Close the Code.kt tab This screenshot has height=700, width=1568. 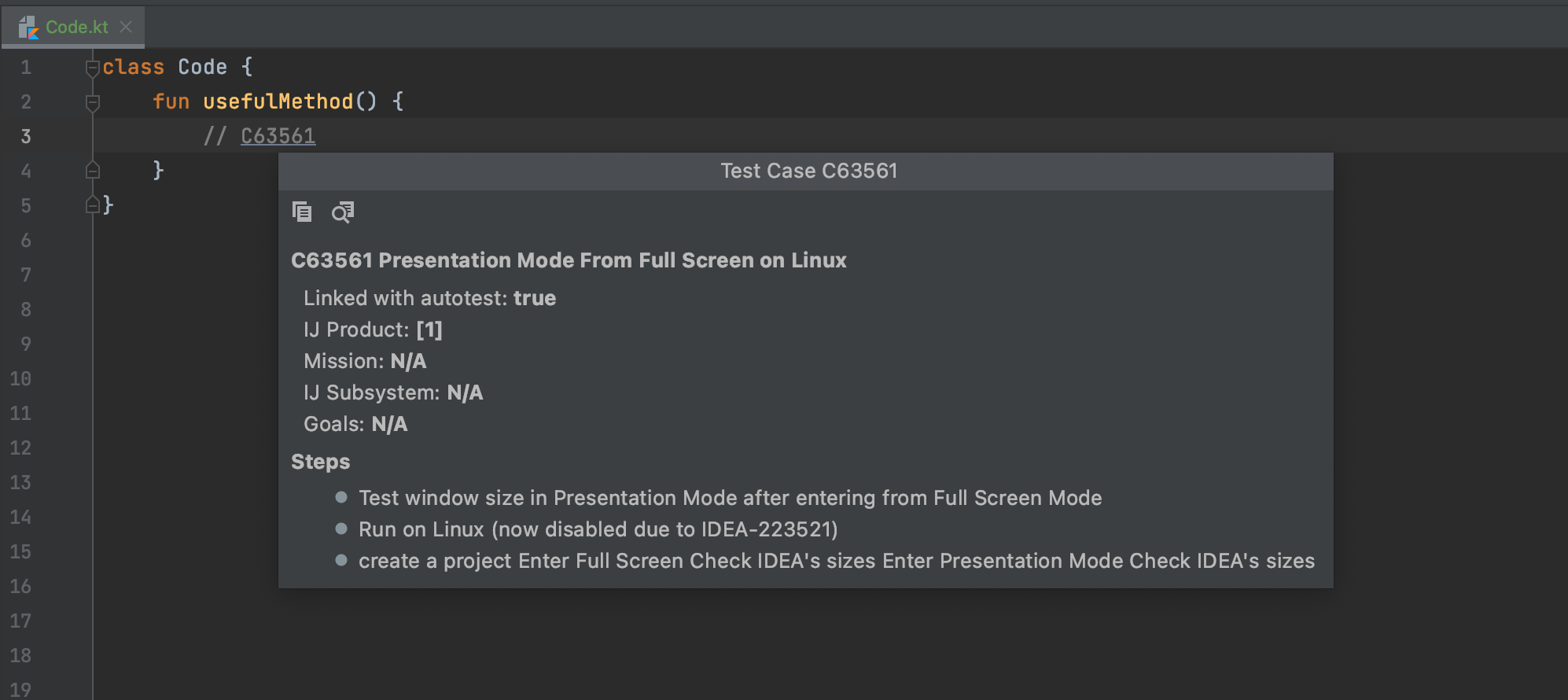(126, 27)
